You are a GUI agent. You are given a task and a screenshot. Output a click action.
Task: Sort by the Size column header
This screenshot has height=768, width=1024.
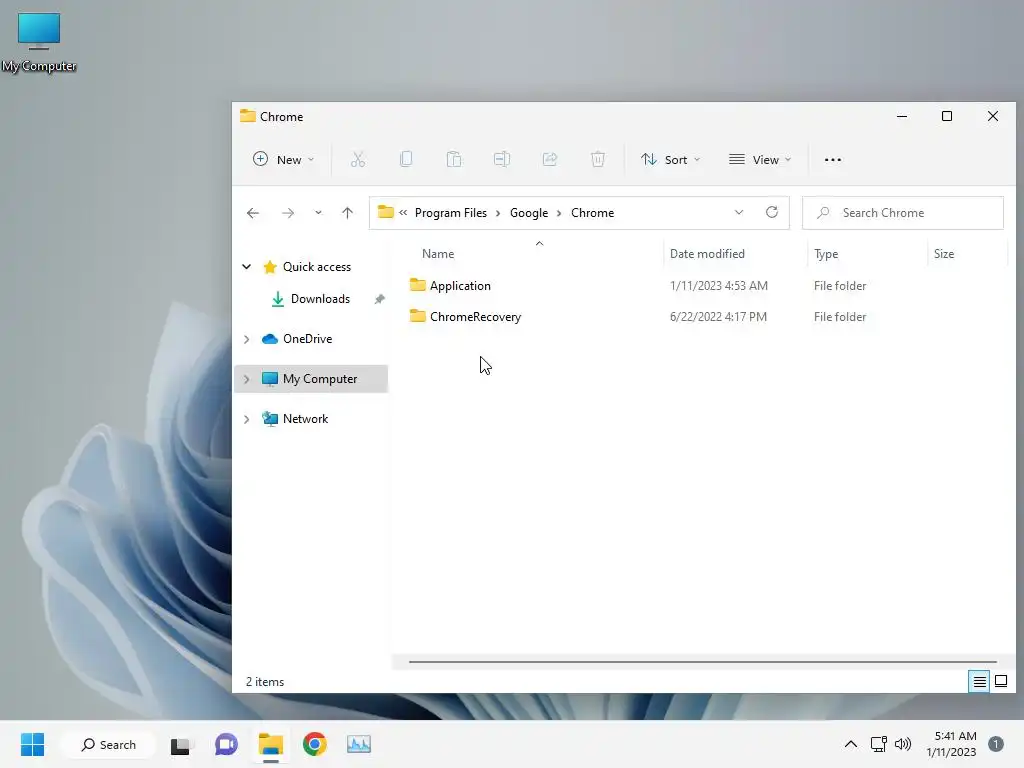[x=944, y=254]
